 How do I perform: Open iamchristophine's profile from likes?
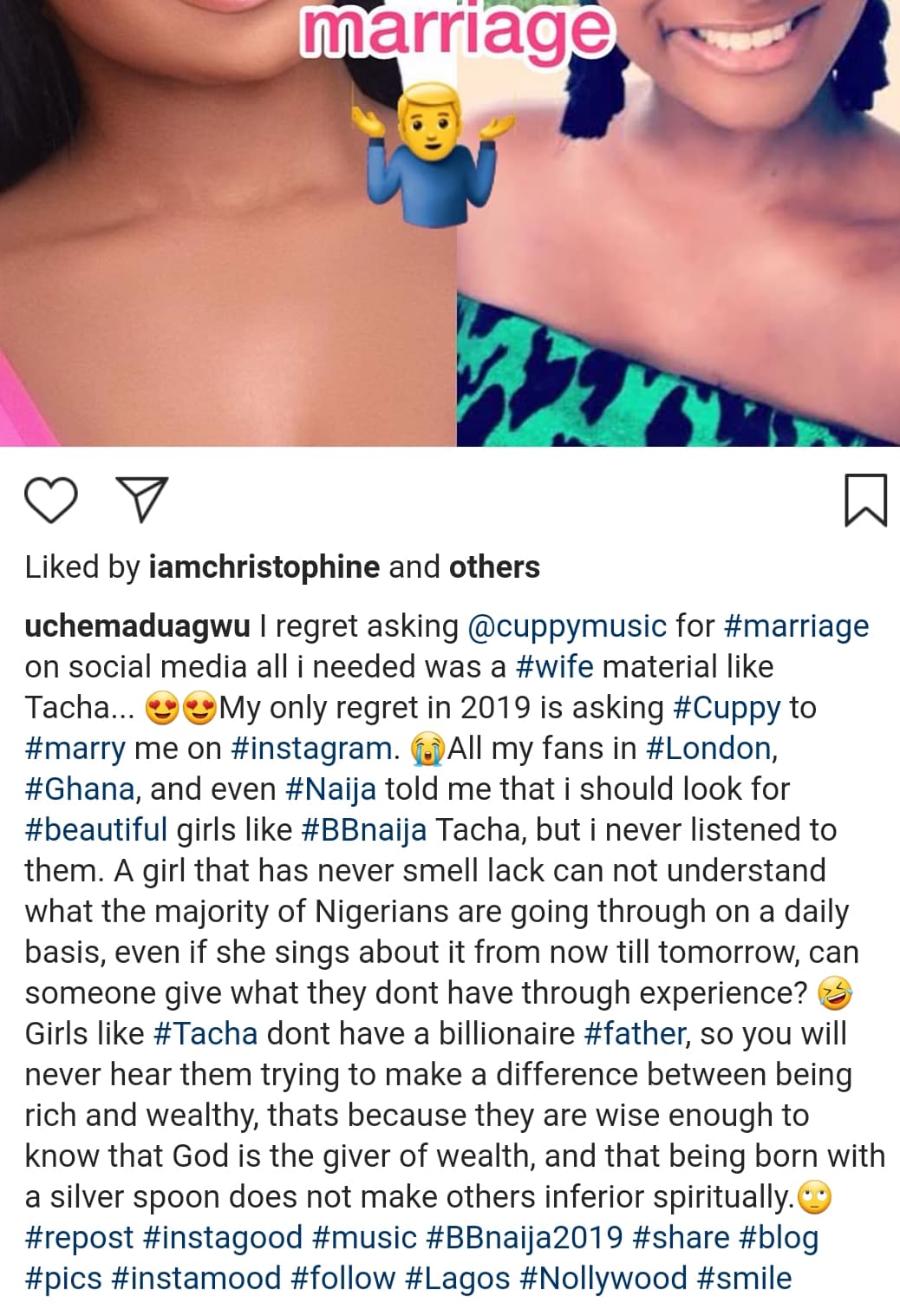[x=264, y=567]
